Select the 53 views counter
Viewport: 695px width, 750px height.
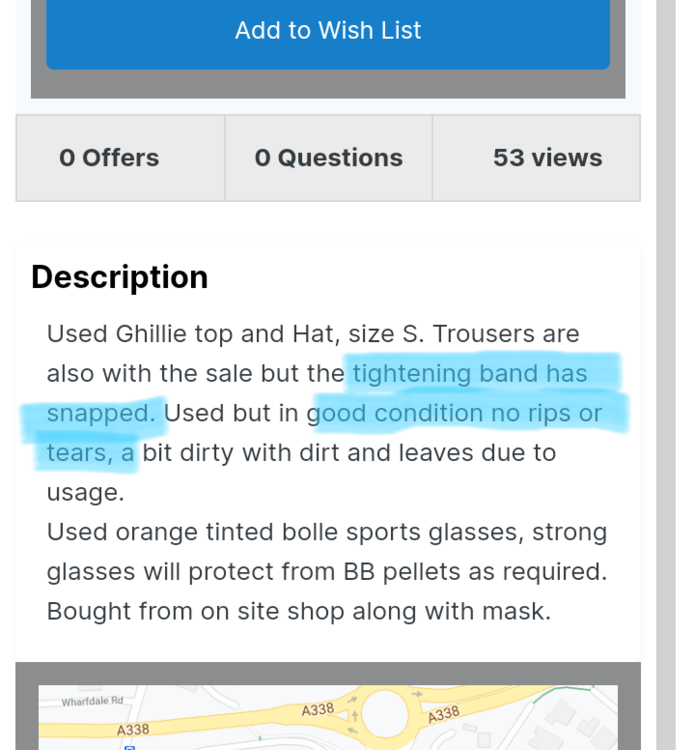click(547, 158)
